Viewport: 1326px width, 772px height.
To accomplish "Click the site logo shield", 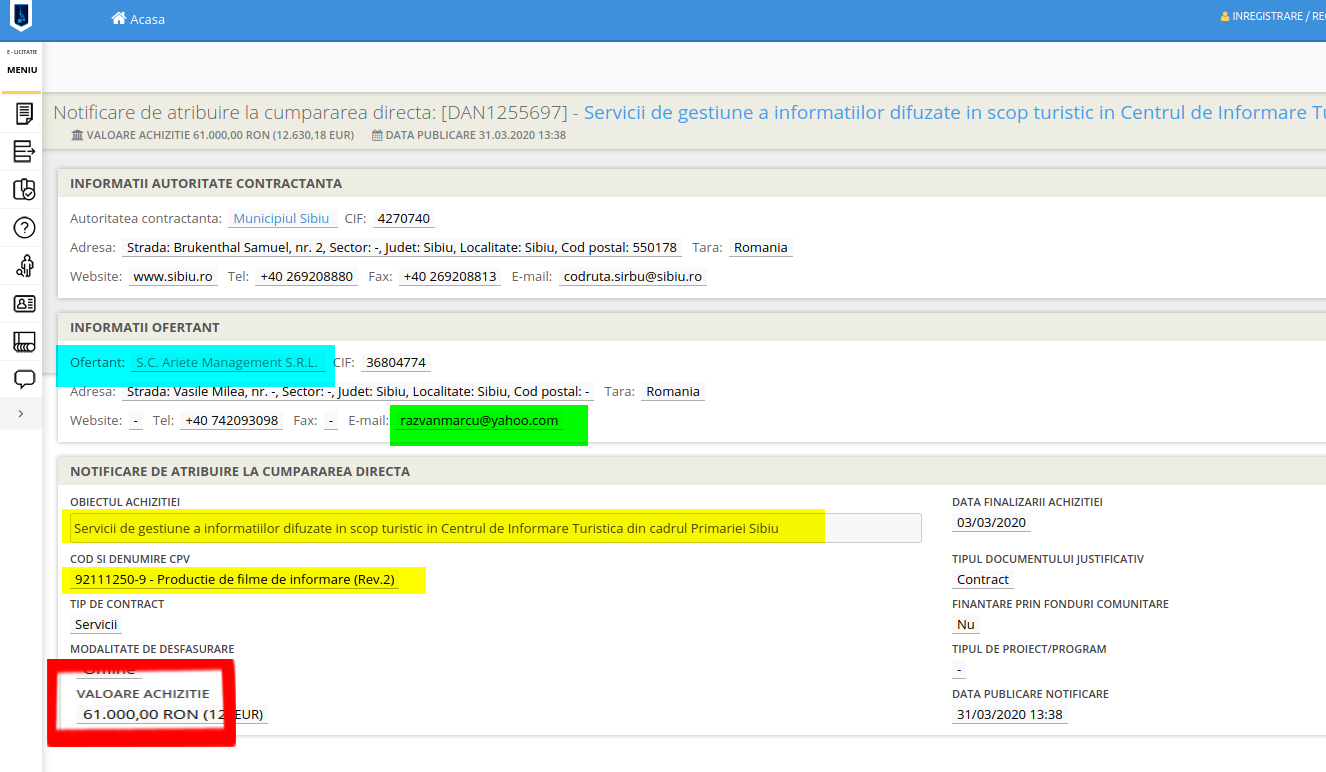I will pos(20,15).
